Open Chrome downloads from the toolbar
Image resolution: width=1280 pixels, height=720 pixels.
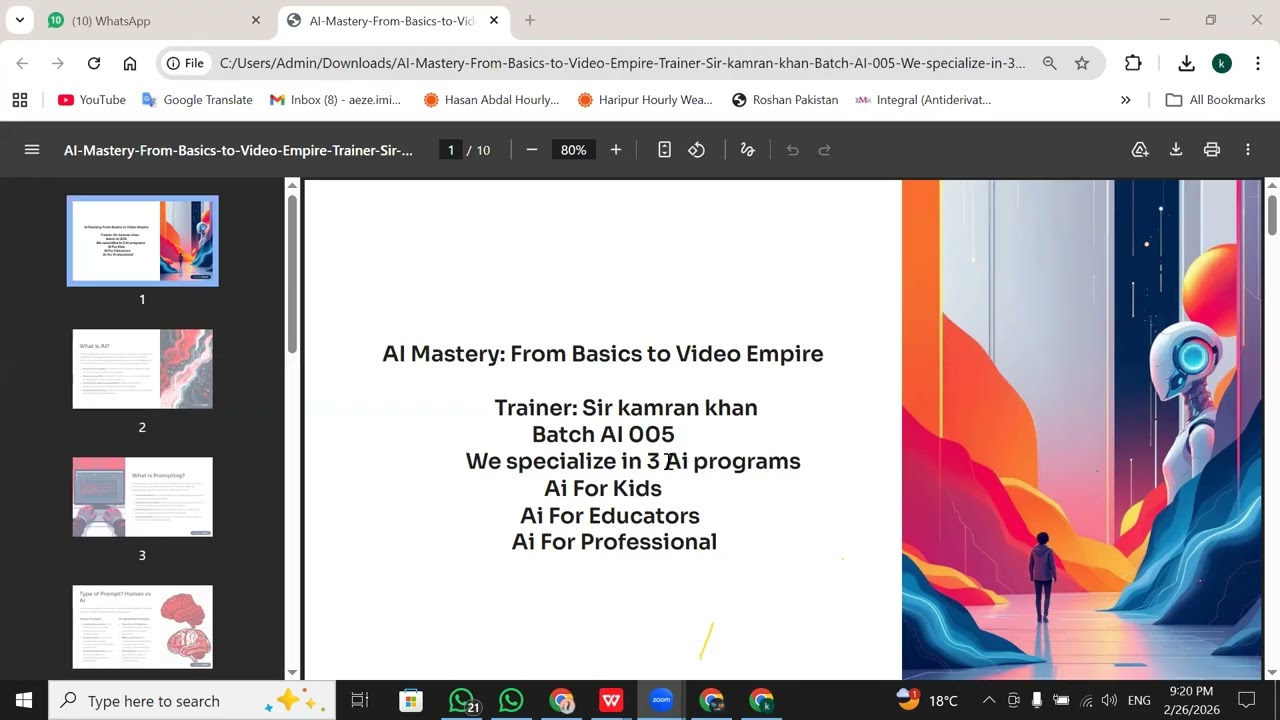pos(1186,63)
